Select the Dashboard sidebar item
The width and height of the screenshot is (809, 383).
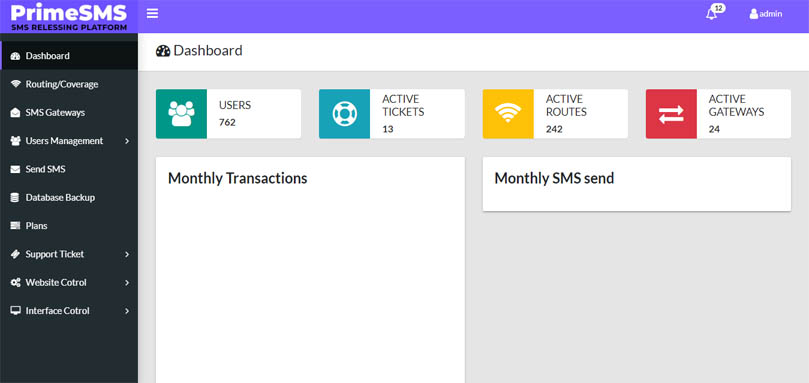coord(69,56)
